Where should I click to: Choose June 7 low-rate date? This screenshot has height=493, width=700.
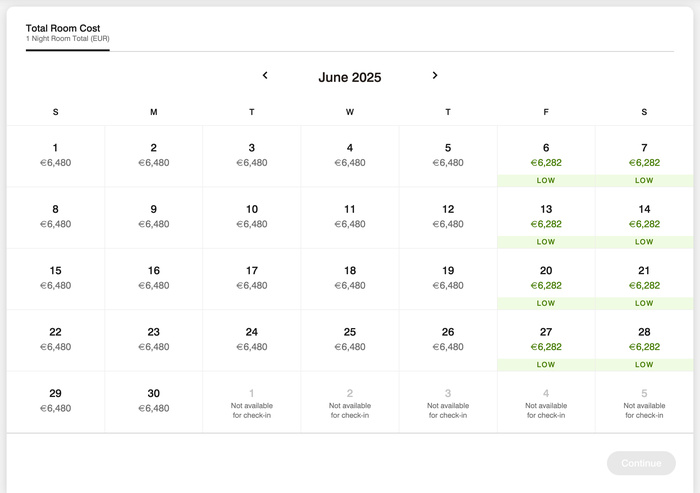644,156
